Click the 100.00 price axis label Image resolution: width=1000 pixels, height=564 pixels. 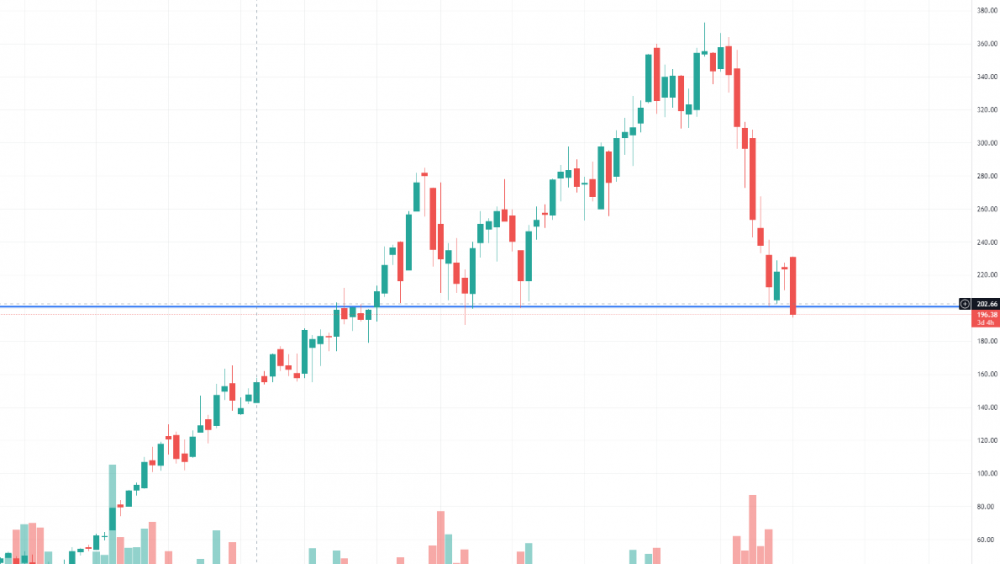(x=986, y=473)
